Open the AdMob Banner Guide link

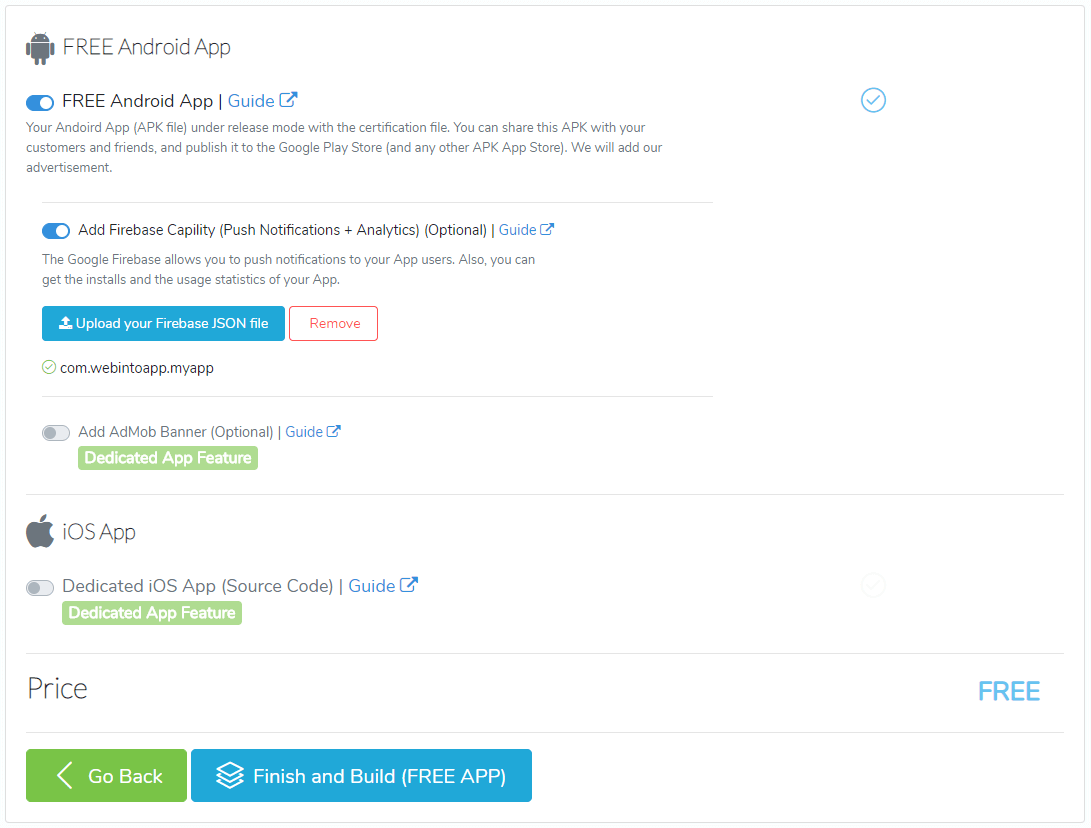tap(304, 432)
